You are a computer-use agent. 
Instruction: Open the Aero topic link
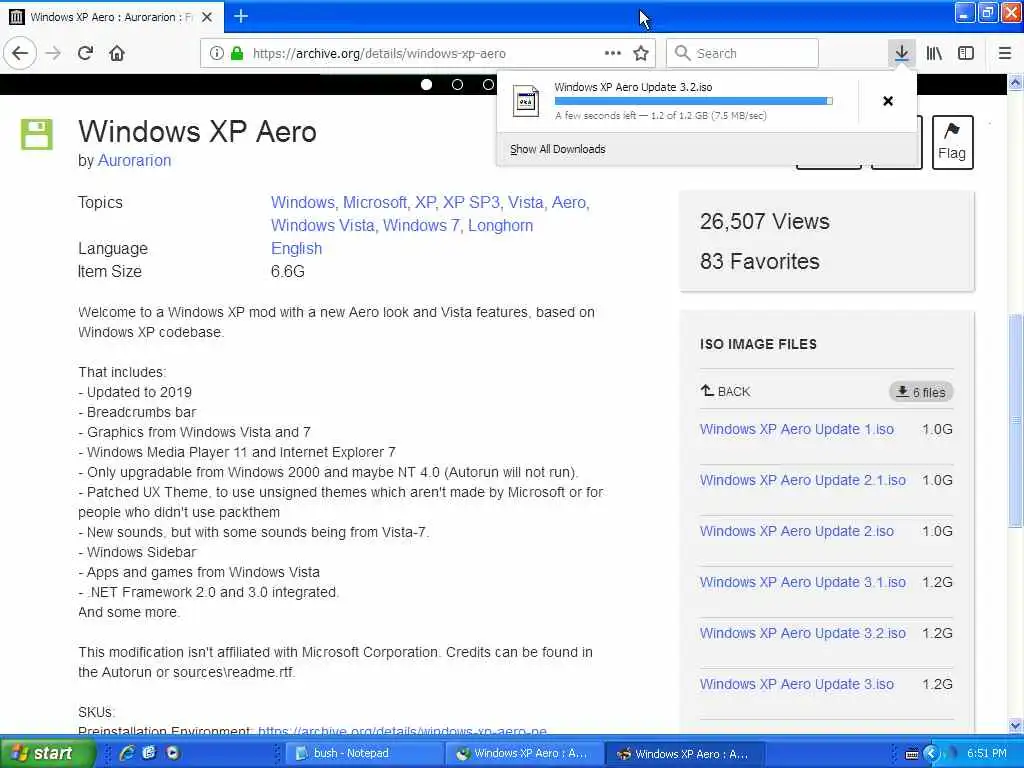coord(570,202)
